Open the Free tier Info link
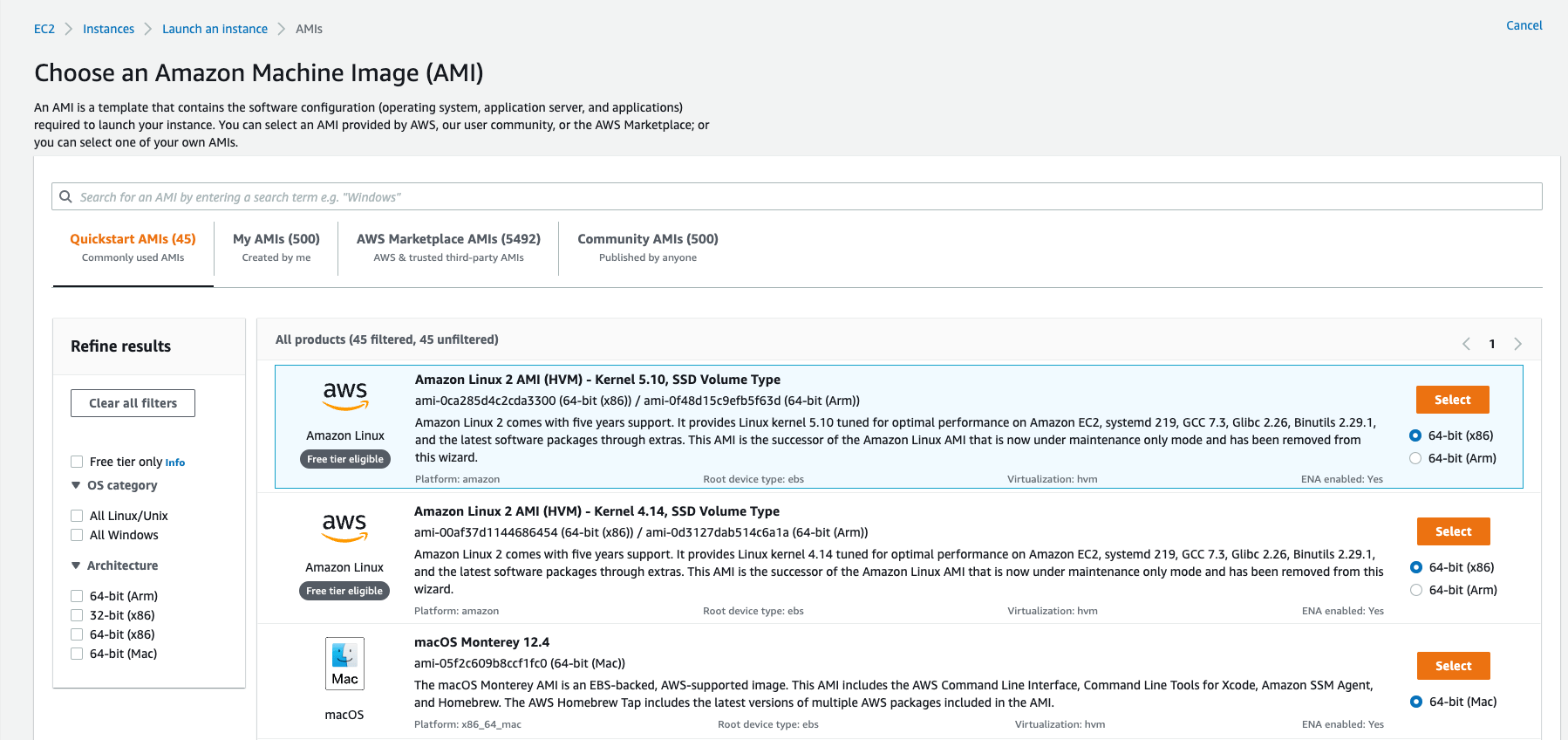This screenshot has height=740, width=1568. click(175, 462)
